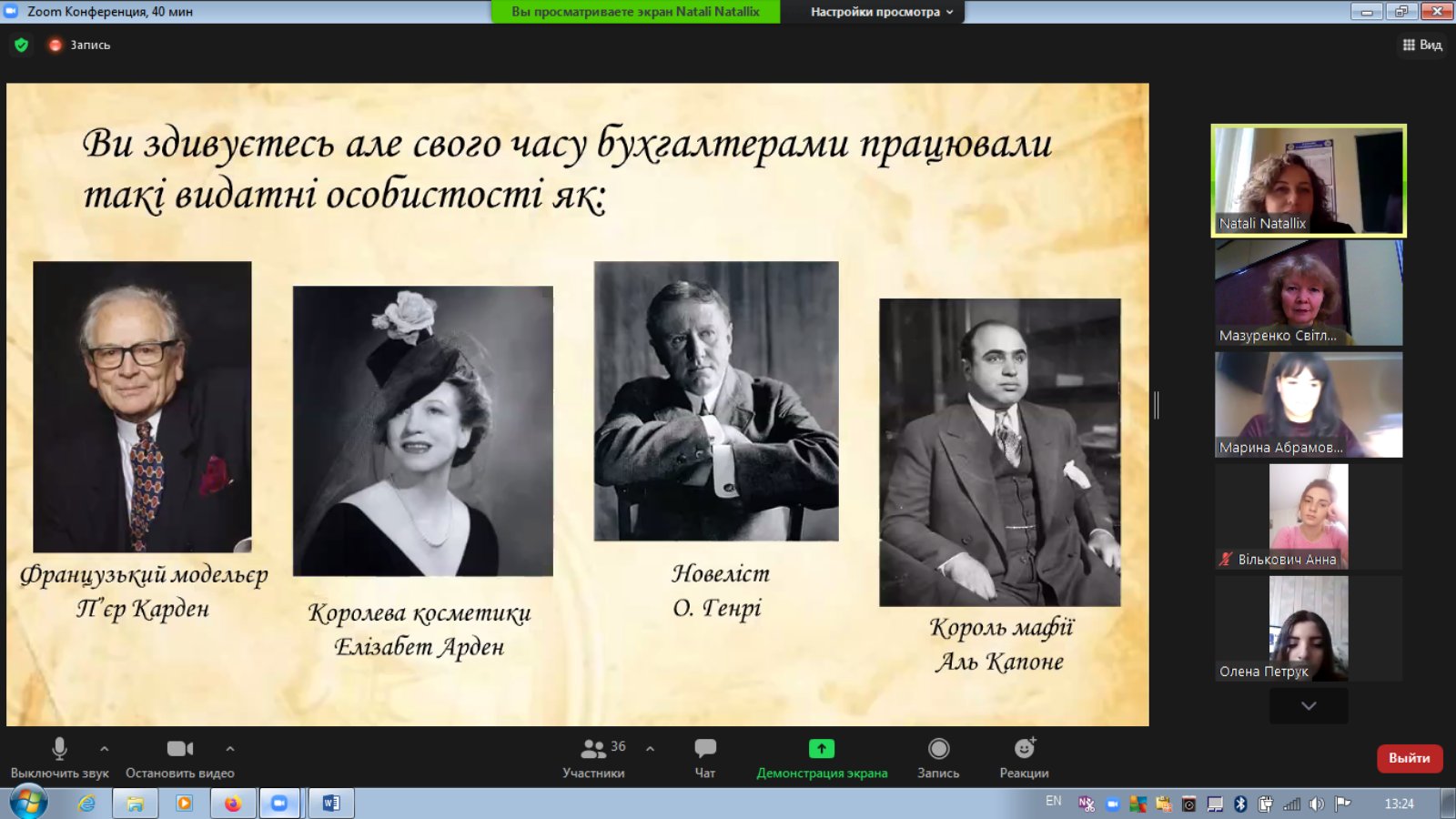Open Windows Explorer folder on taskbar

pyautogui.click(x=135, y=804)
